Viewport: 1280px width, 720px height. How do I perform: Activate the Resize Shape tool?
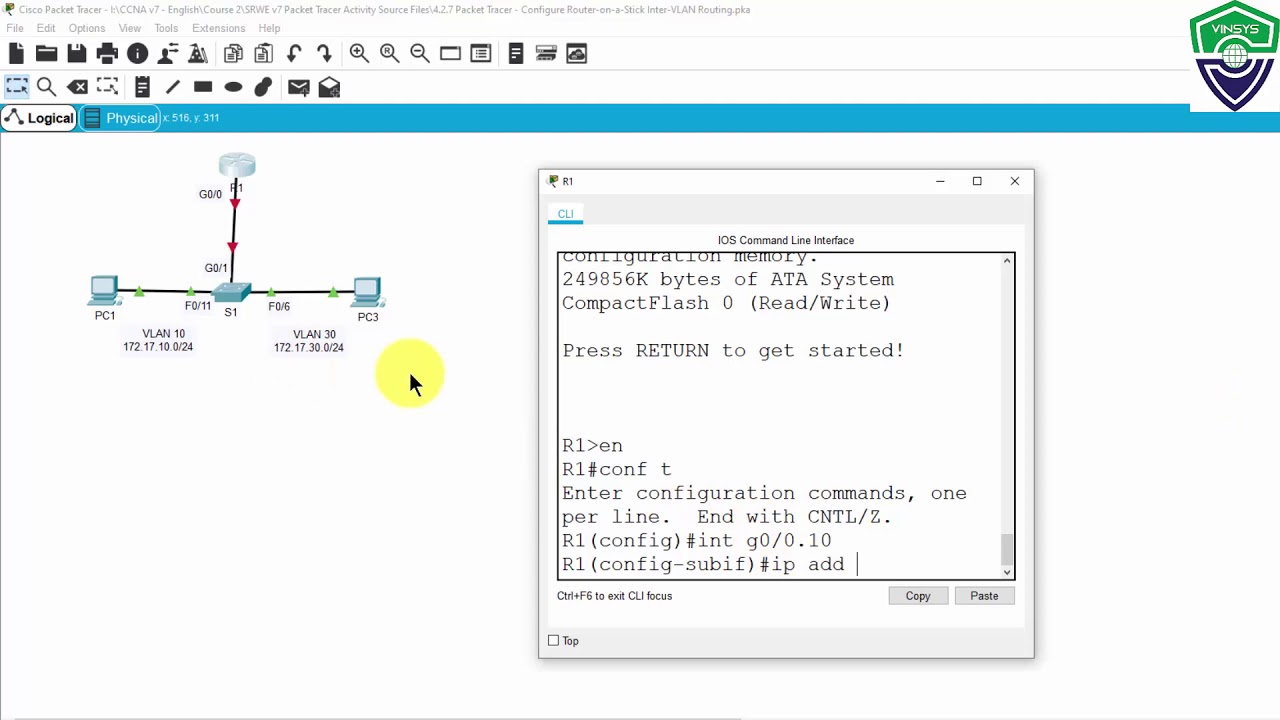click(x=107, y=87)
